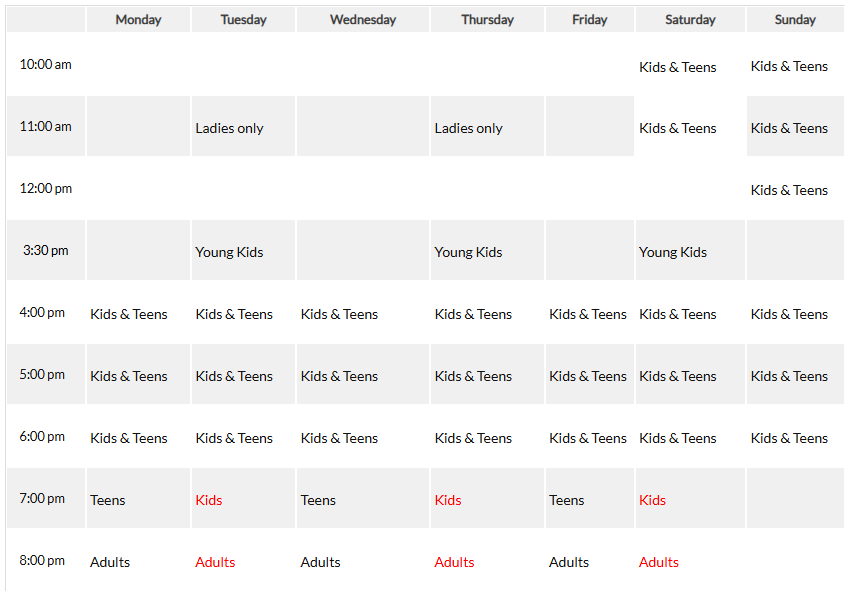854x596 pixels.
Task: Open Wednesday 7:00 pm Teens class
Action: pyautogui.click(x=318, y=500)
